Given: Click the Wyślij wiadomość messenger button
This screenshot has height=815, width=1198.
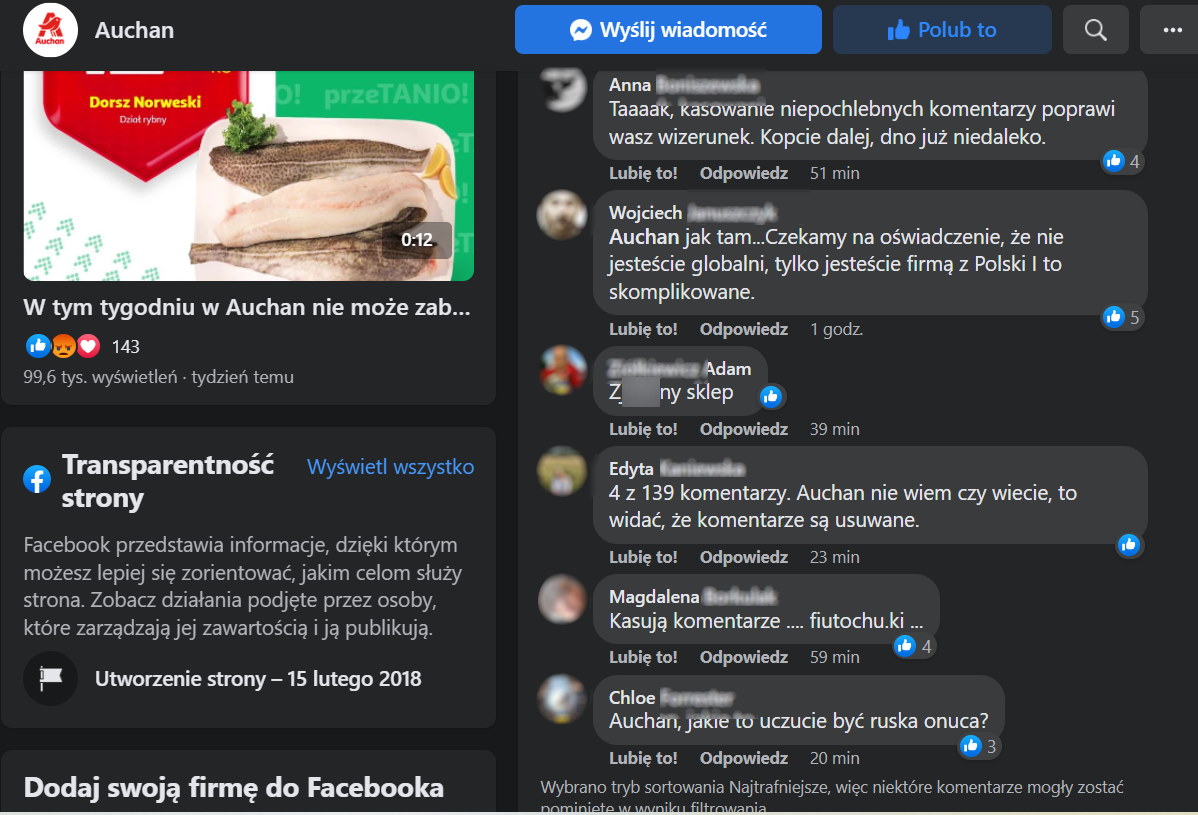Looking at the screenshot, I should click(668, 30).
